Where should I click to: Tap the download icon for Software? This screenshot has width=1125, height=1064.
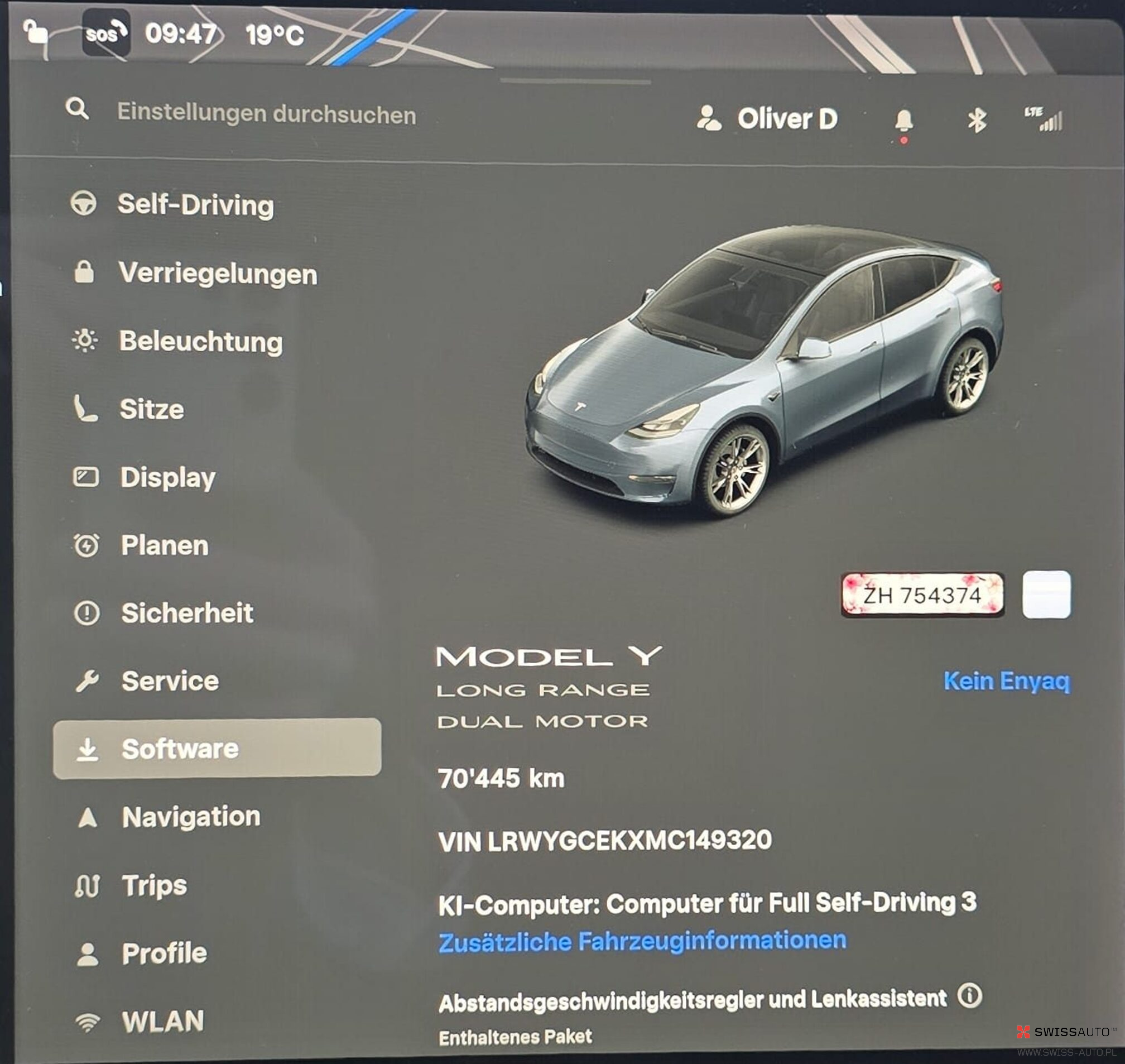(x=87, y=749)
